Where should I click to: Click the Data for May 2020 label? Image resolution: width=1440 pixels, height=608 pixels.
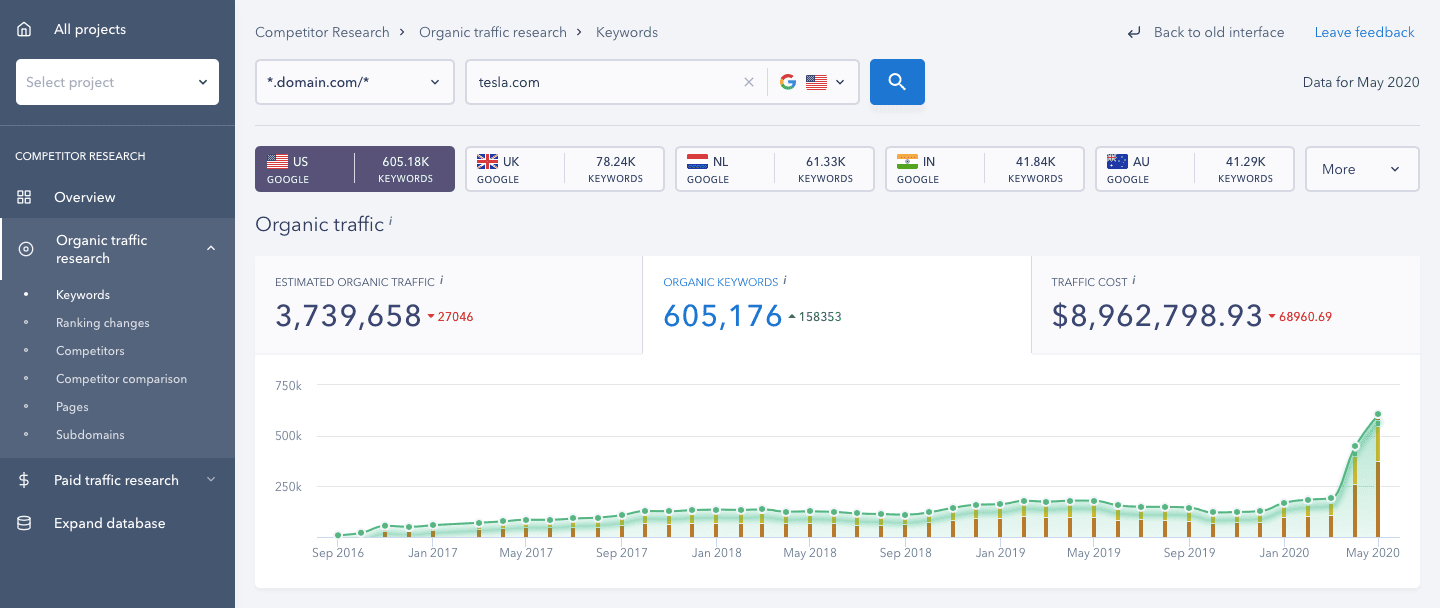point(1361,82)
